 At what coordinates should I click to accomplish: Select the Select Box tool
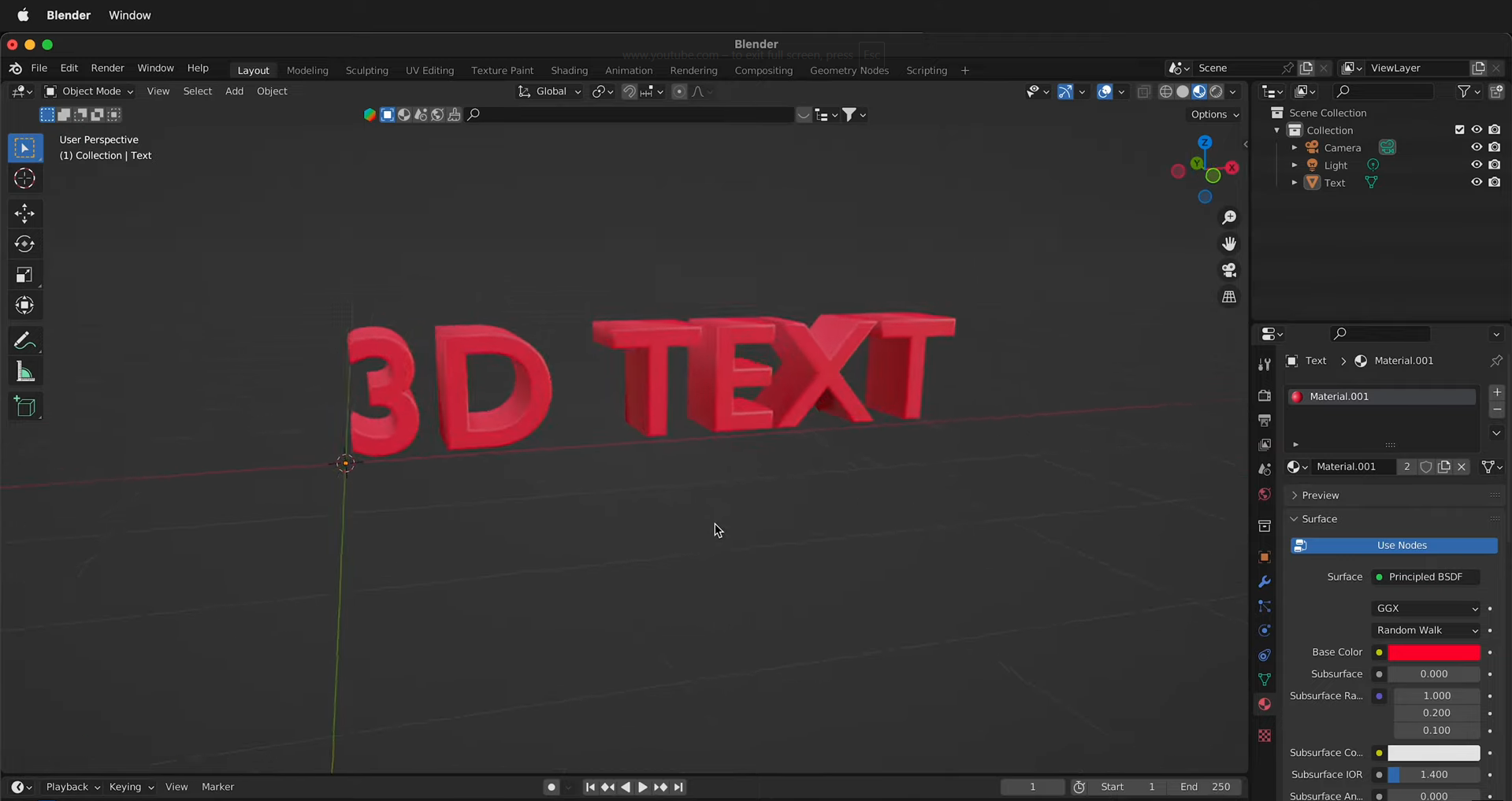click(x=24, y=148)
